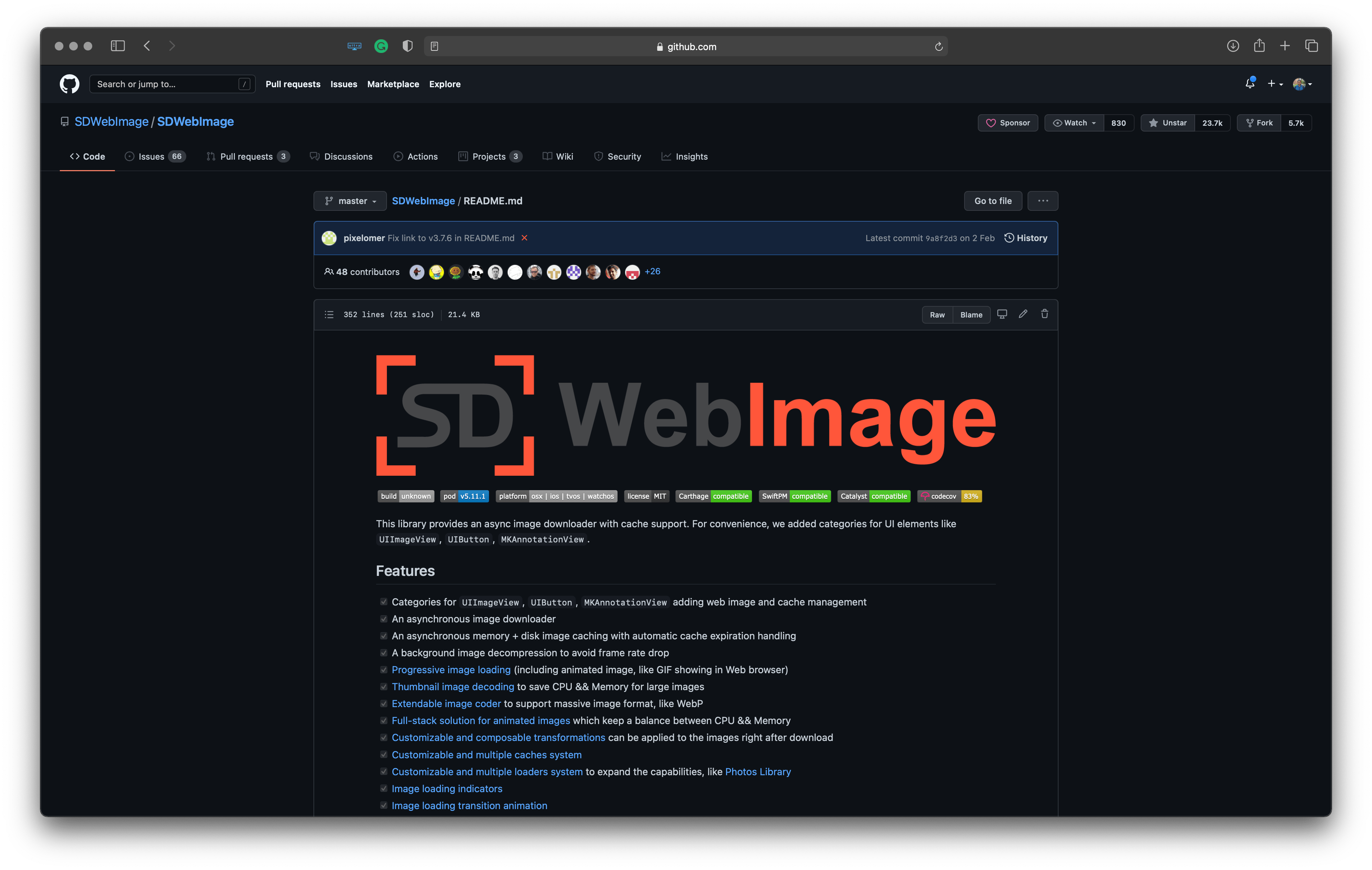Open the Grammarly extension icon
Screen dimensions: 1372x870
[x=381, y=46]
